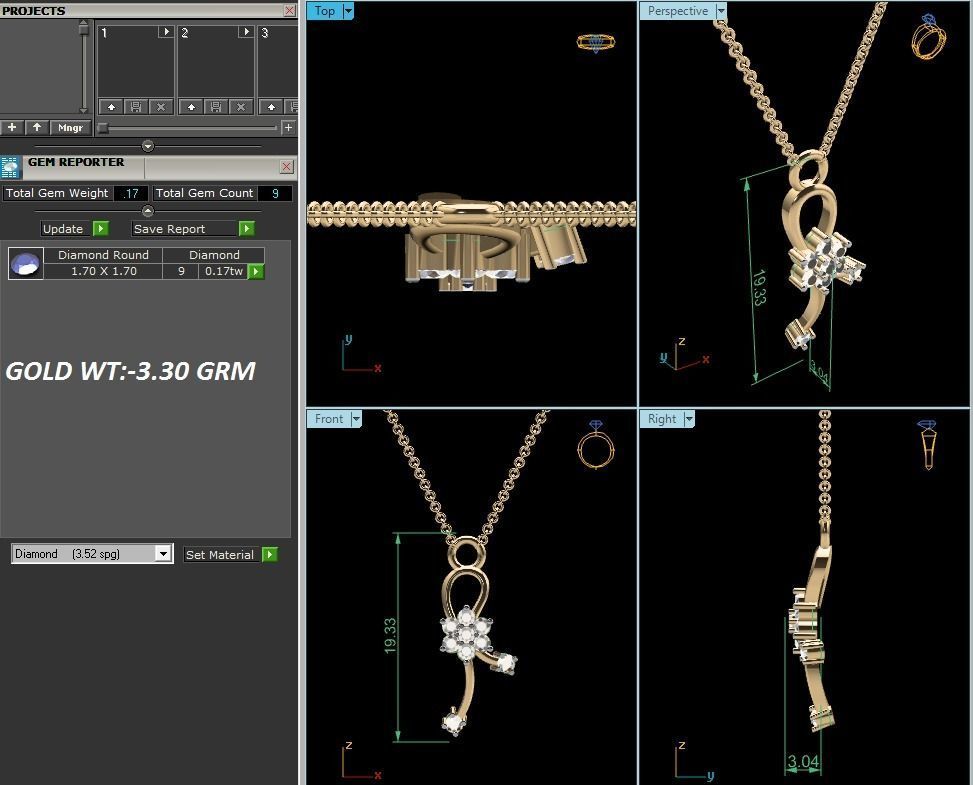Click the Gem Reporter panel icon
Viewport: 973px width, 785px height.
[10, 168]
